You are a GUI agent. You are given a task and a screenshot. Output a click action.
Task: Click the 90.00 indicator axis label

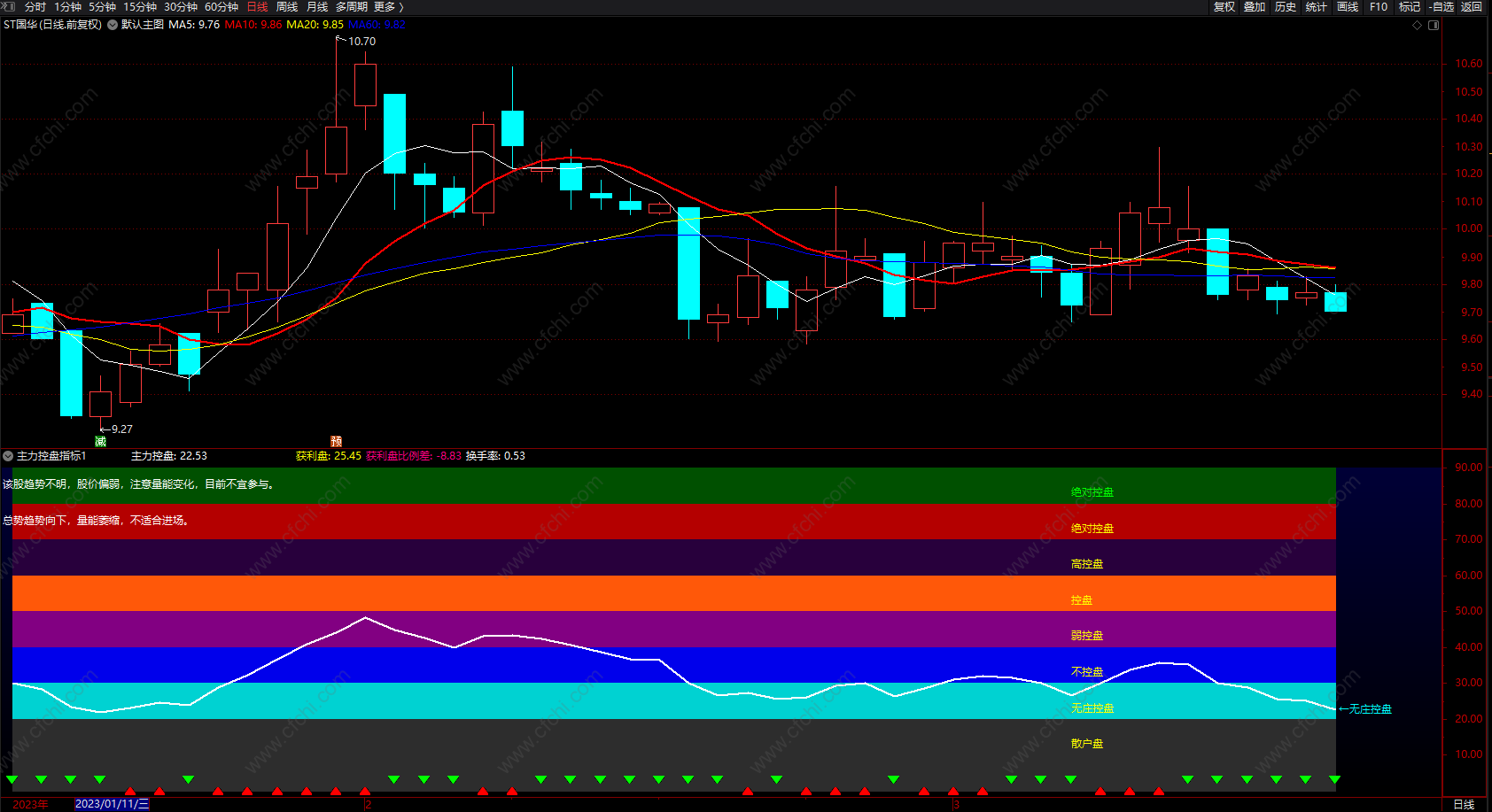pyautogui.click(x=1469, y=468)
